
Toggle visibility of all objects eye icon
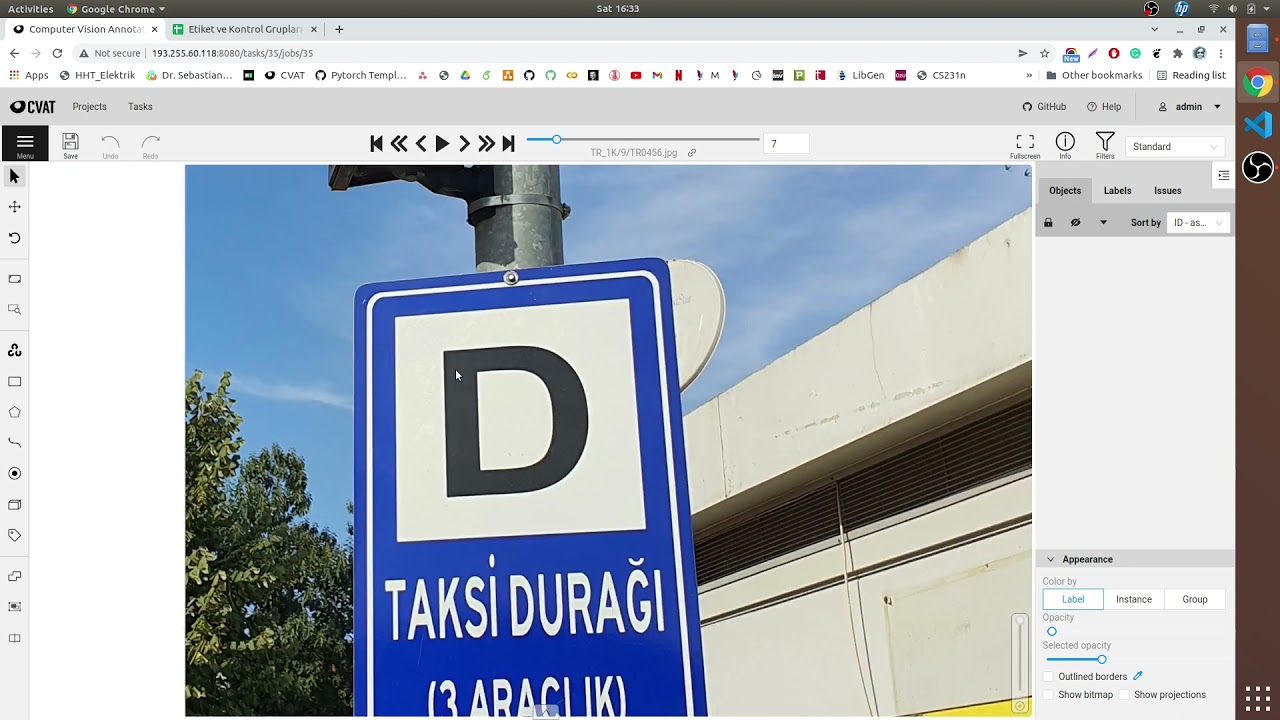click(1076, 223)
